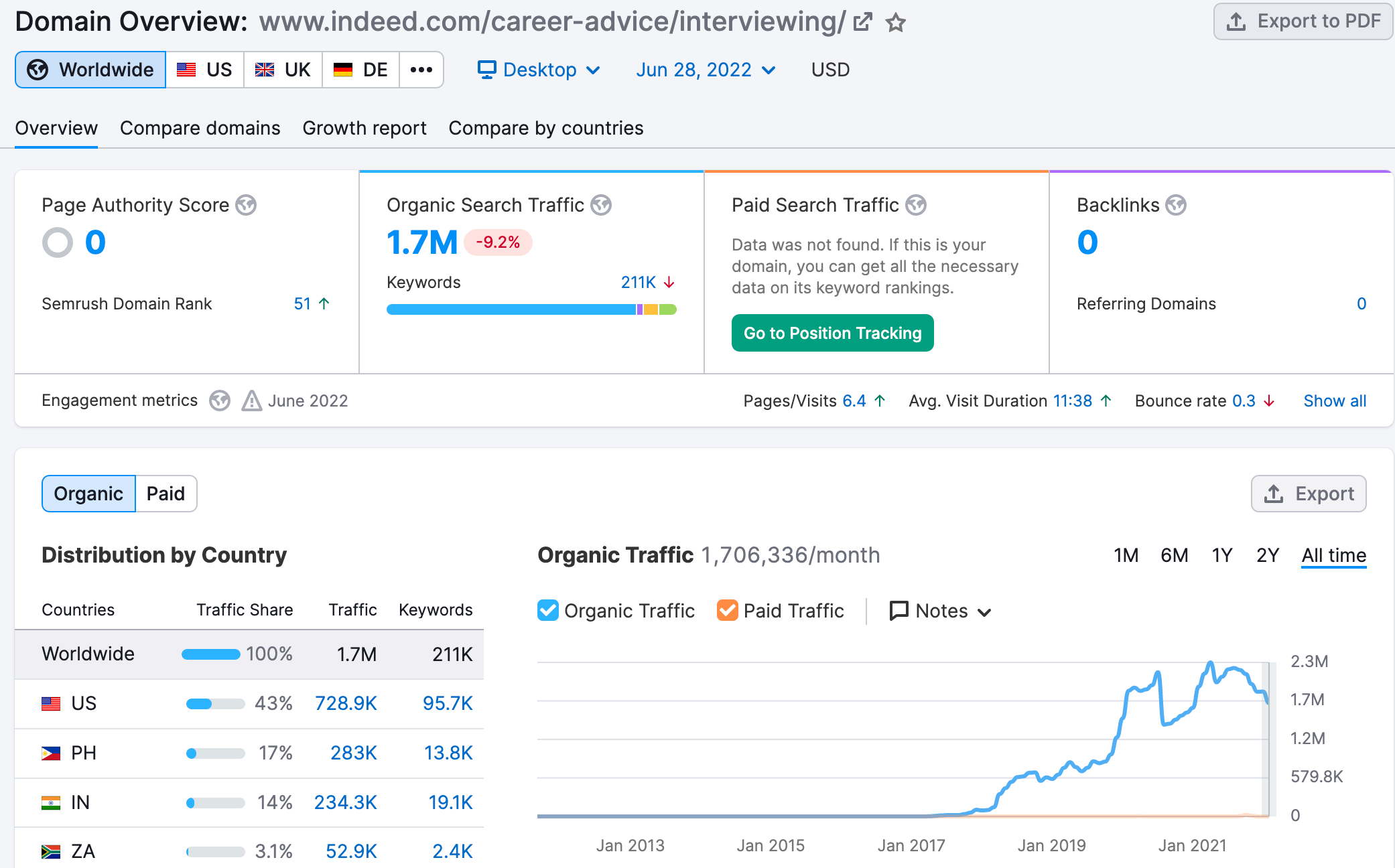This screenshot has height=868, width=1395.
Task: Click the PH flag in country table
Action: [x=51, y=753]
